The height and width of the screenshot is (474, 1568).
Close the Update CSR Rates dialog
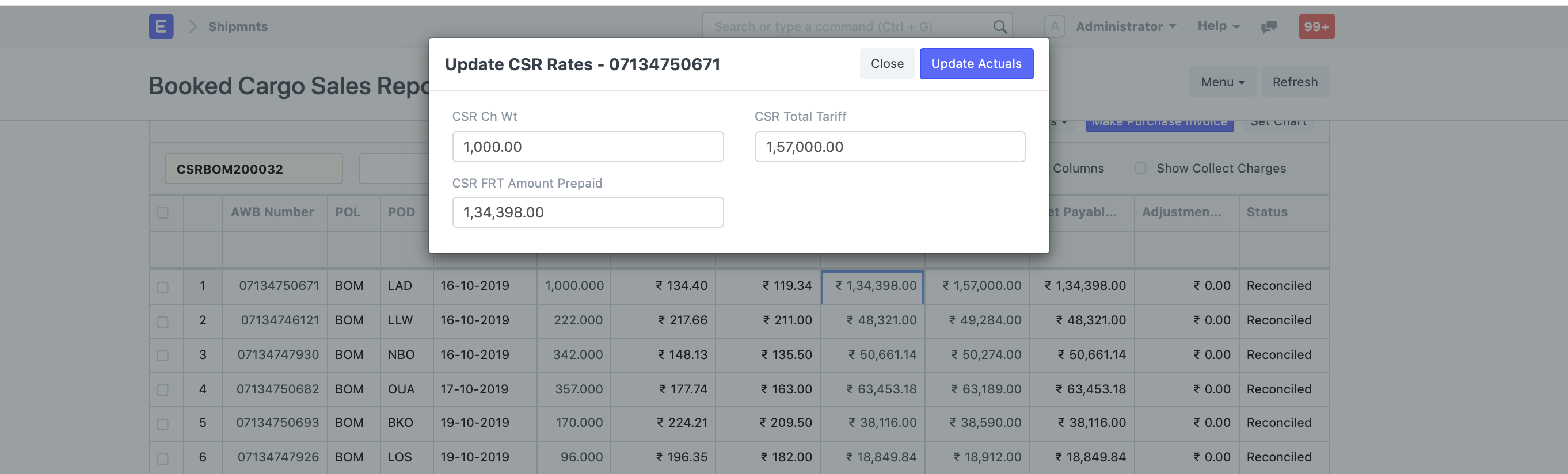(887, 63)
